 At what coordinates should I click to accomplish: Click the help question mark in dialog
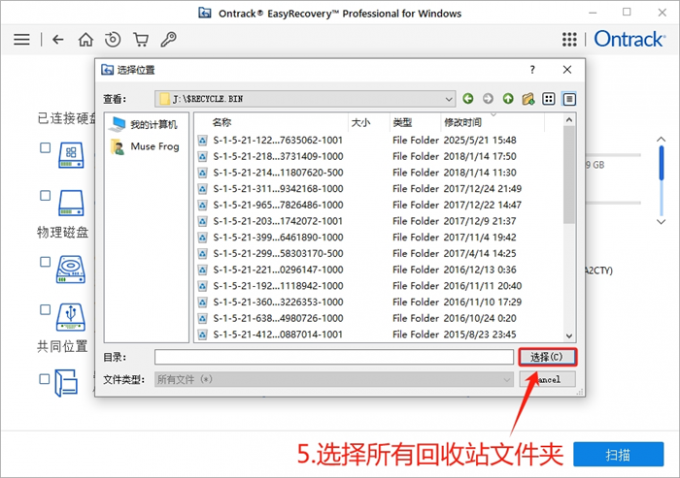click(532, 70)
